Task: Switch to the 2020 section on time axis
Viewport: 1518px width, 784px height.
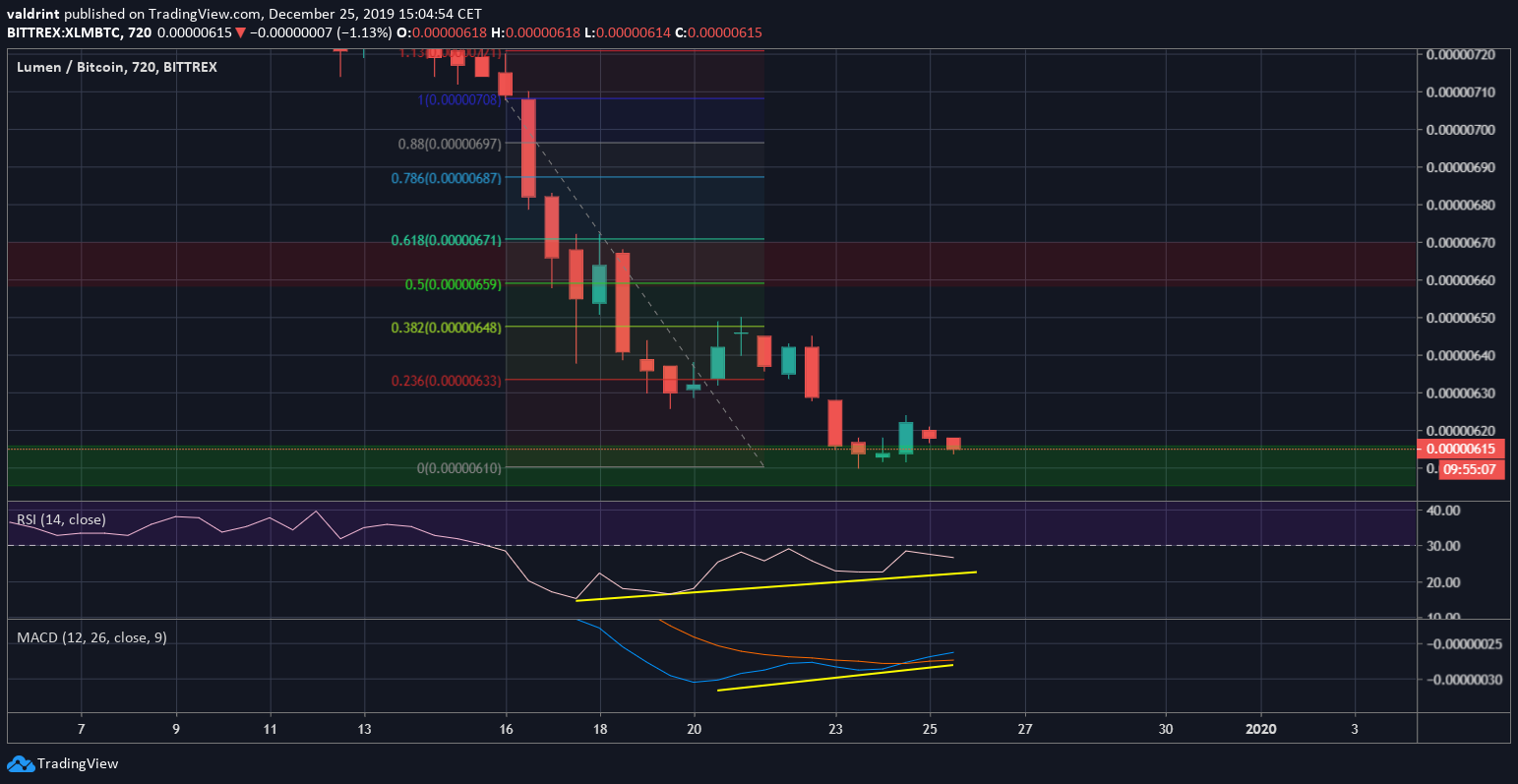Action: [1261, 730]
